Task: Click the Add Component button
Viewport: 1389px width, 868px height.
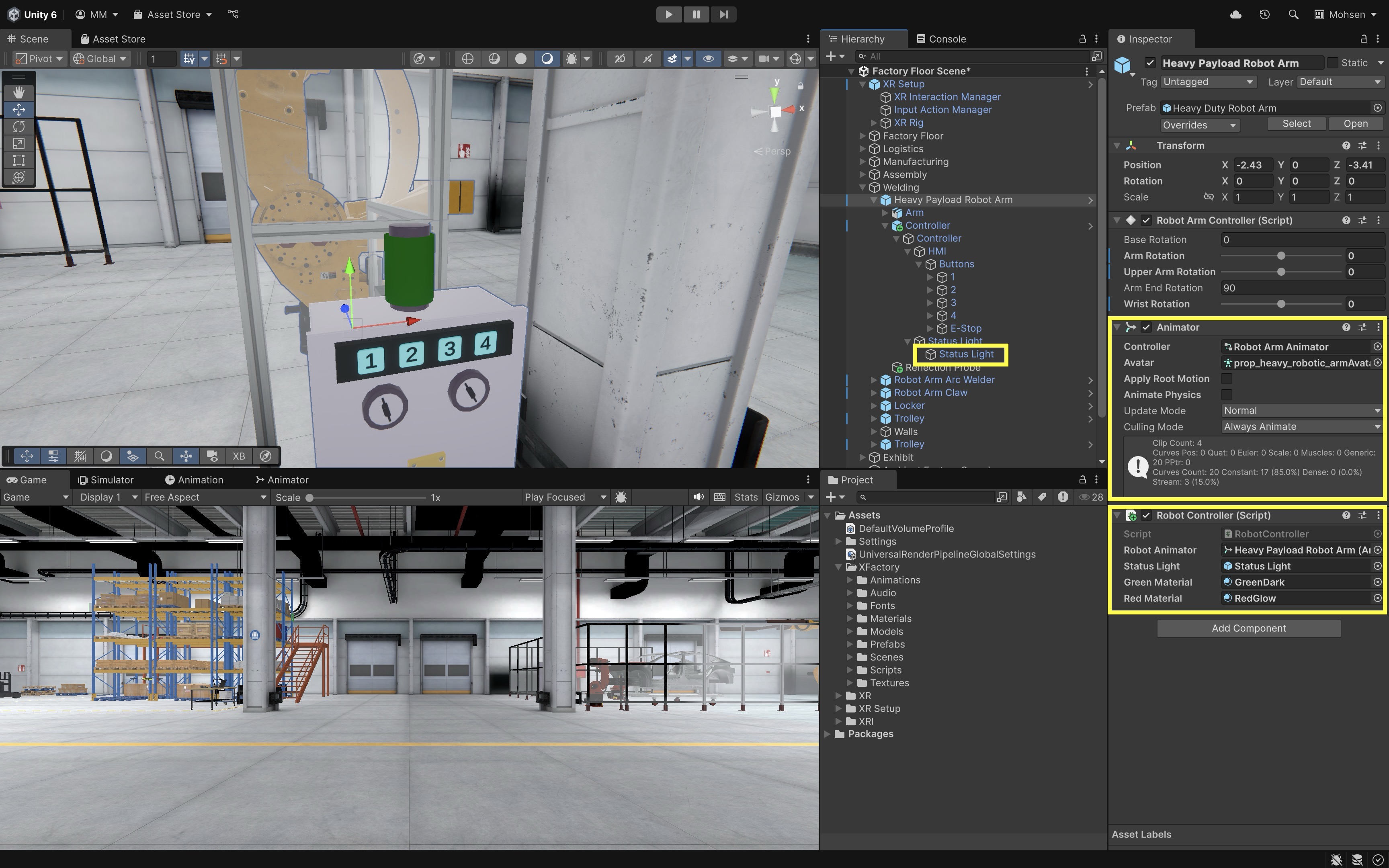Action: (x=1248, y=628)
